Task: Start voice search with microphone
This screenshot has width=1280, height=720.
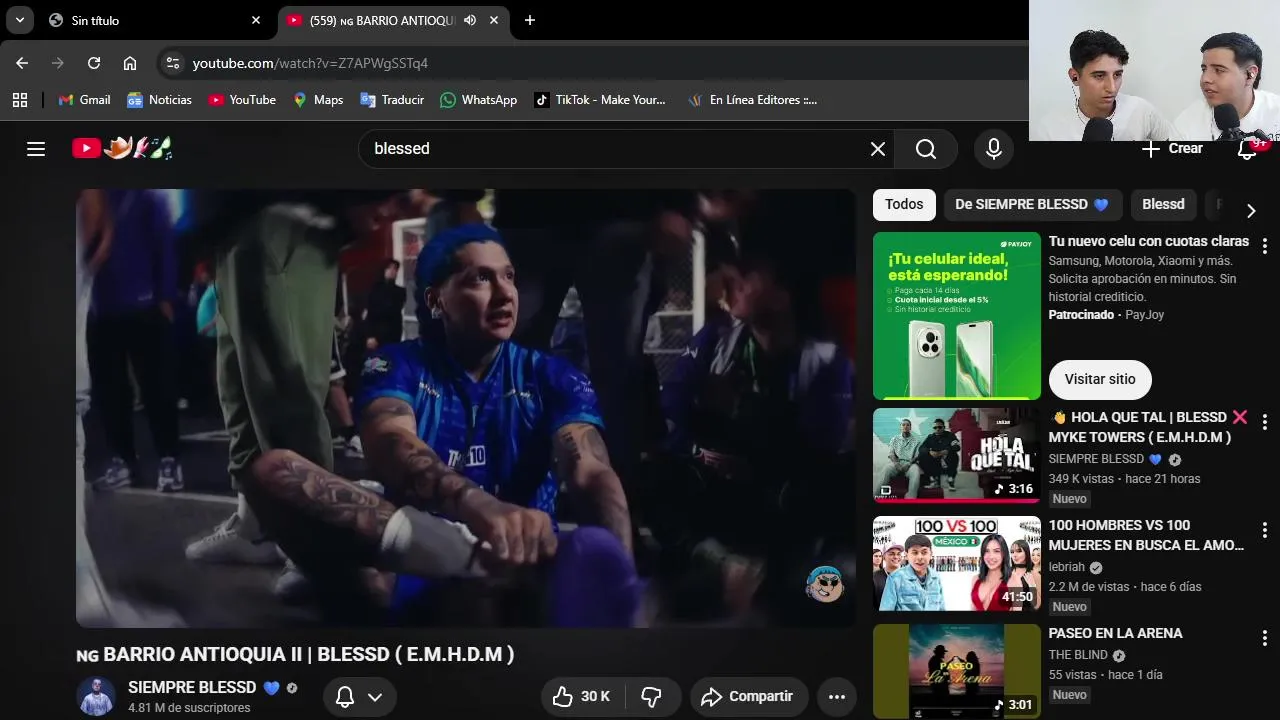Action: tap(993, 149)
